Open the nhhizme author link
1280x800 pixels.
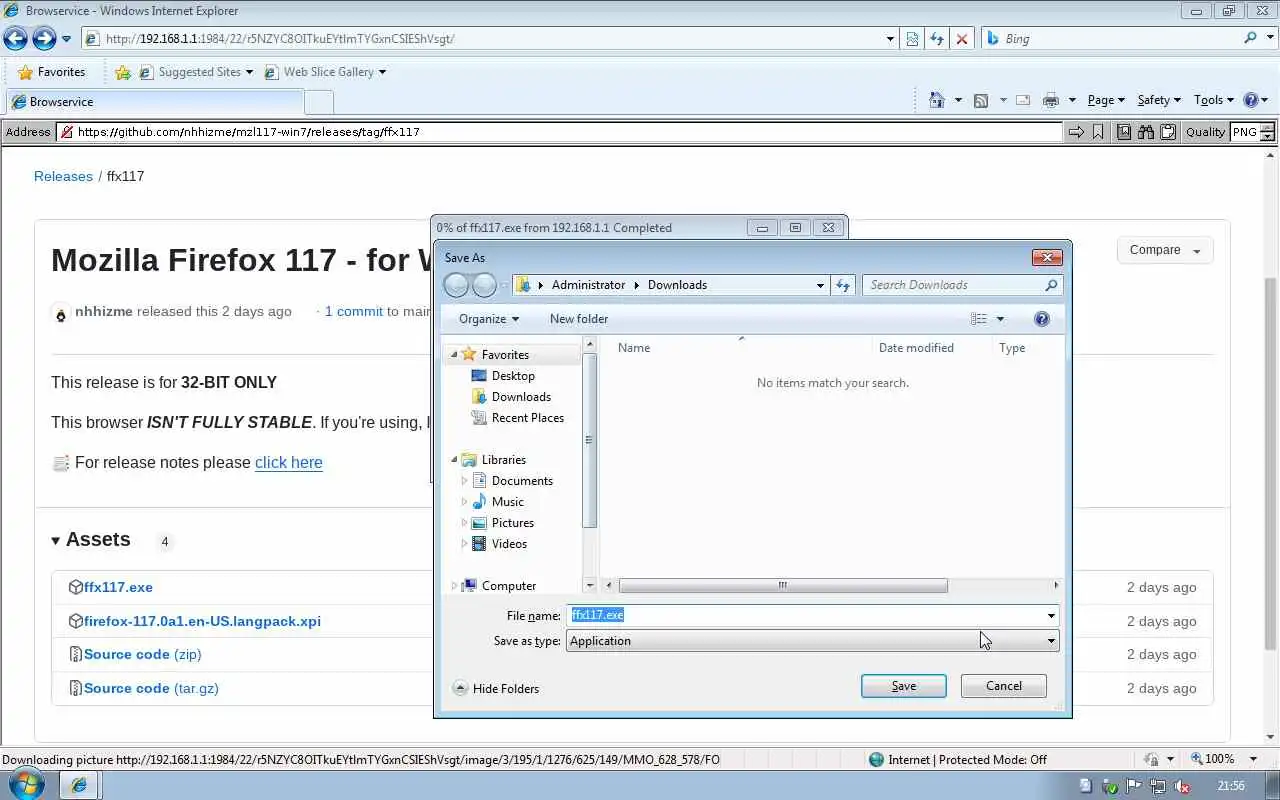(104, 311)
